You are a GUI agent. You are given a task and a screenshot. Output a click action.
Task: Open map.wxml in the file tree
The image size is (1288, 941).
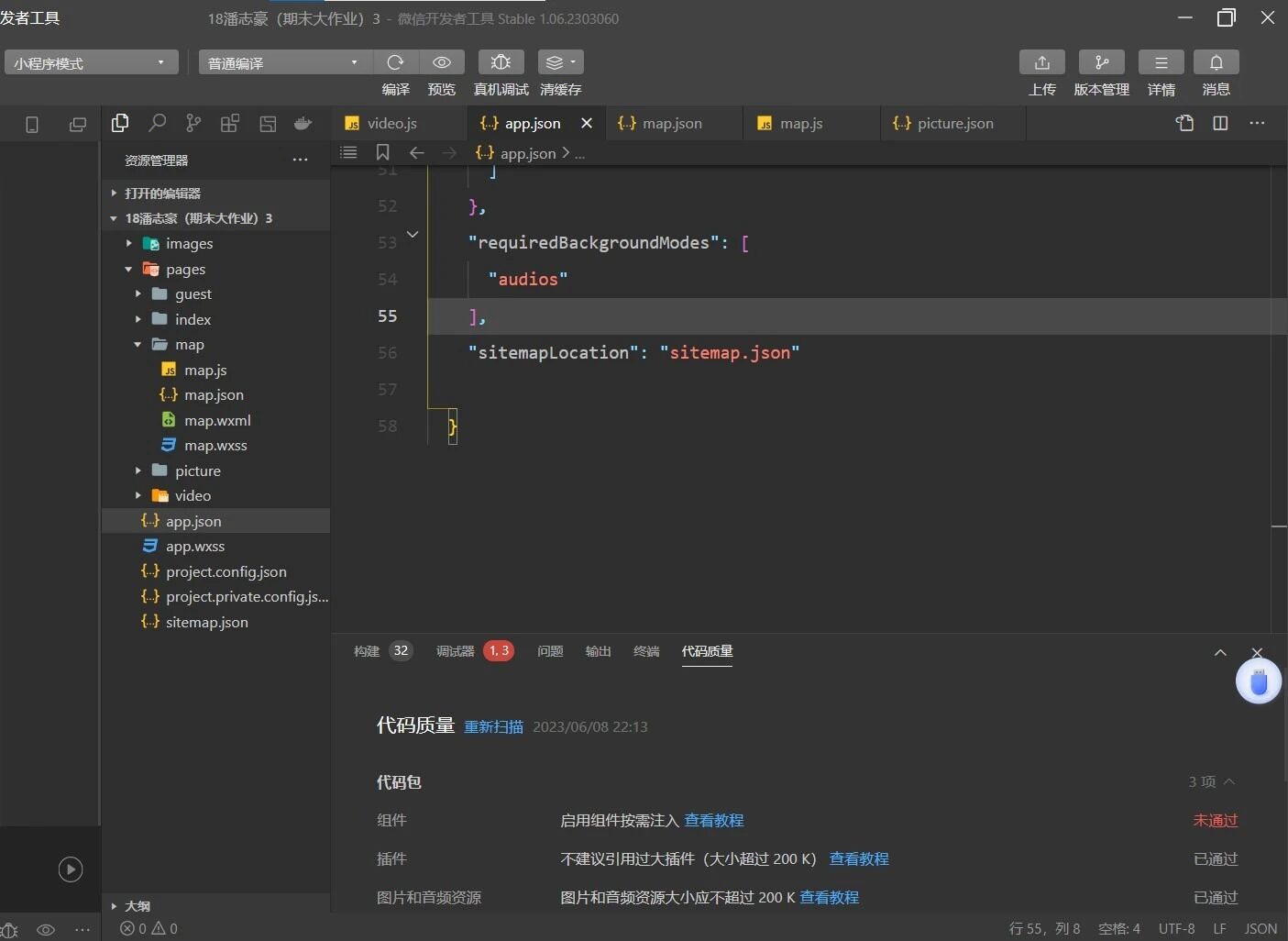click(x=217, y=420)
